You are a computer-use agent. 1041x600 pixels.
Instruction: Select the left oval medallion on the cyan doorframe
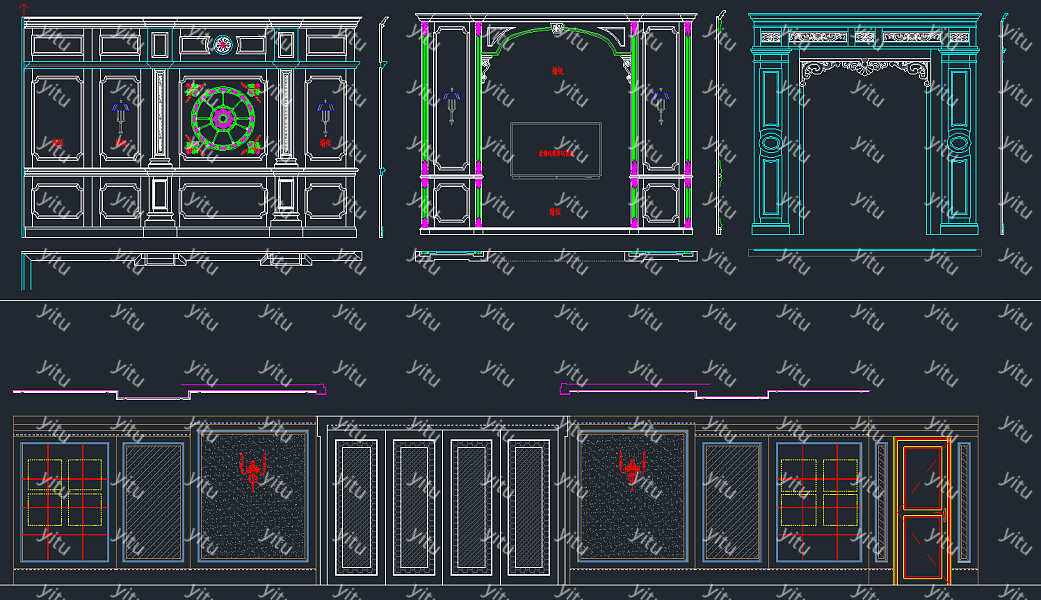[770, 143]
